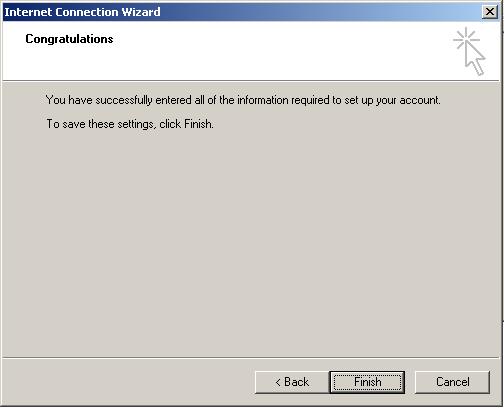The width and height of the screenshot is (504, 408).
Task: Select the Internet Connection Wizard title text
Action: click(82, 12)
